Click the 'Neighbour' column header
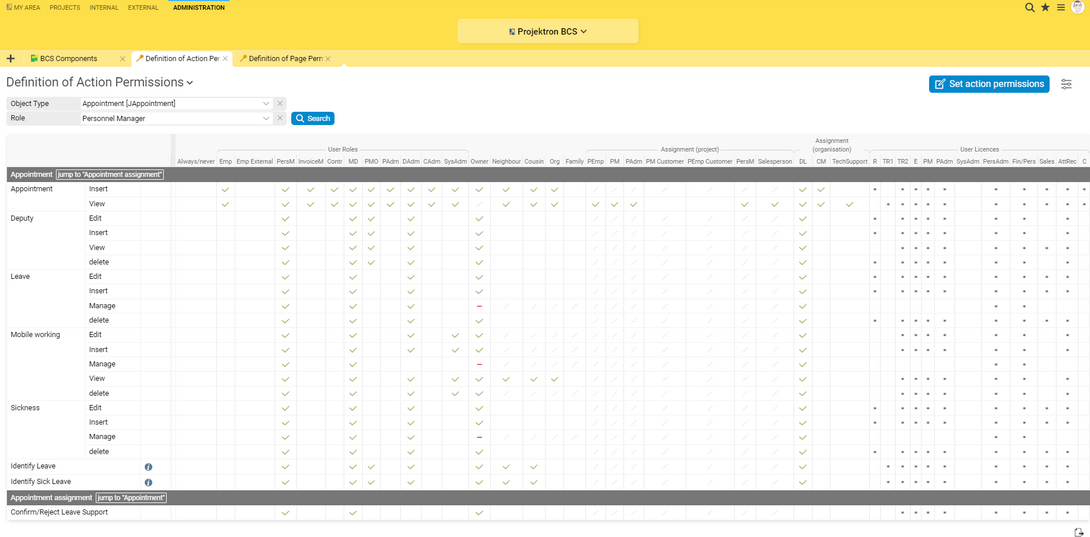The image size is (1090, 537). click(x=506, y=161)
